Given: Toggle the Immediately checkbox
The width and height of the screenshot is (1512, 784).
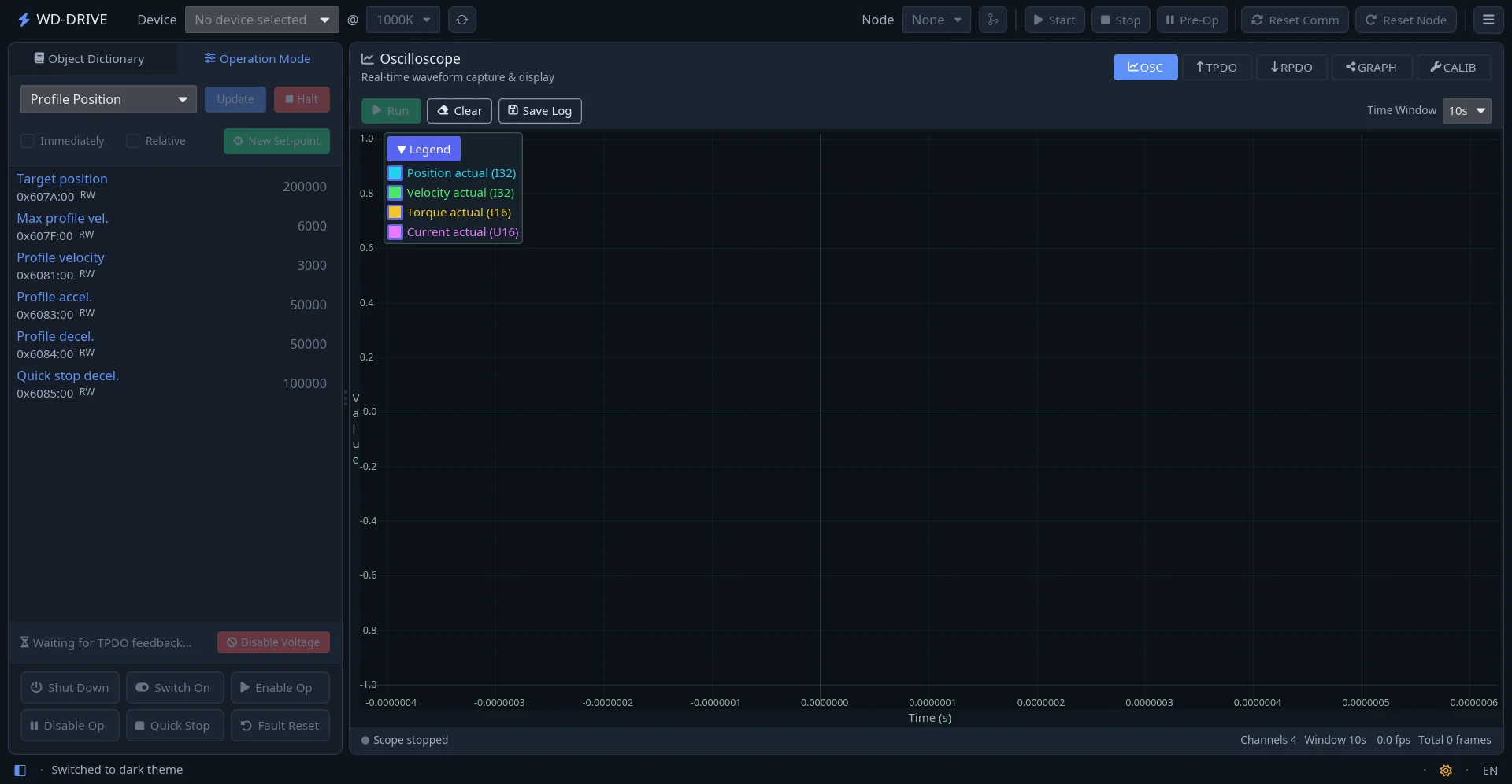Looking at the screenshot, I should pos(28,141).
